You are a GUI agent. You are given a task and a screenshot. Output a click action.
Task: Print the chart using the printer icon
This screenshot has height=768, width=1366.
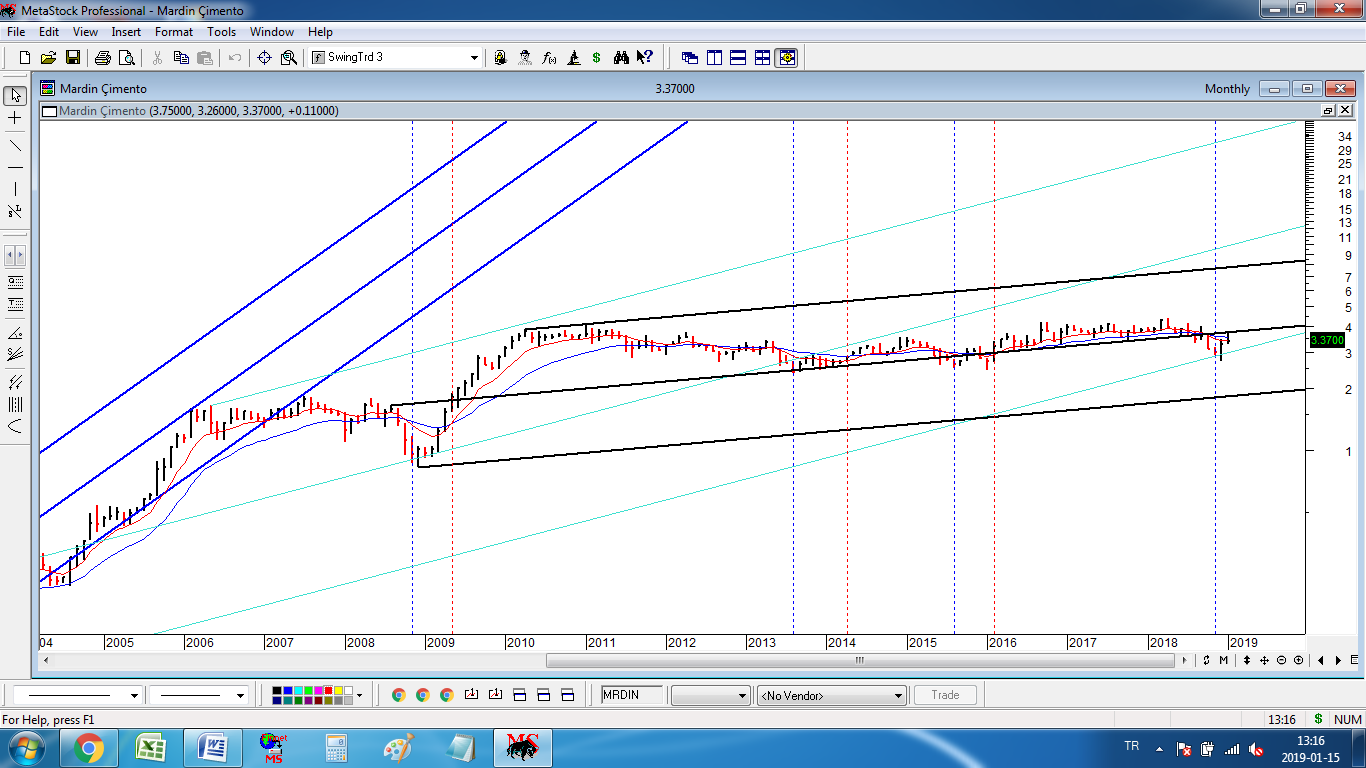tap(103, 58)
